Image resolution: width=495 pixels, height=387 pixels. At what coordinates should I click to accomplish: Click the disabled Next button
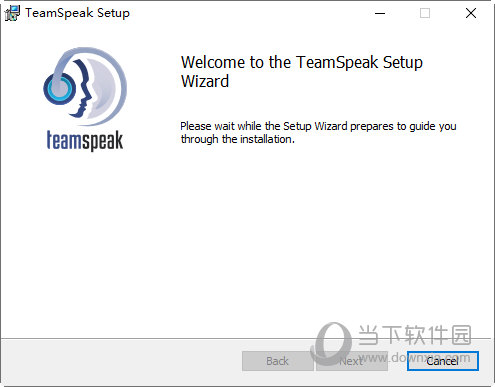(x=352, y=361)
